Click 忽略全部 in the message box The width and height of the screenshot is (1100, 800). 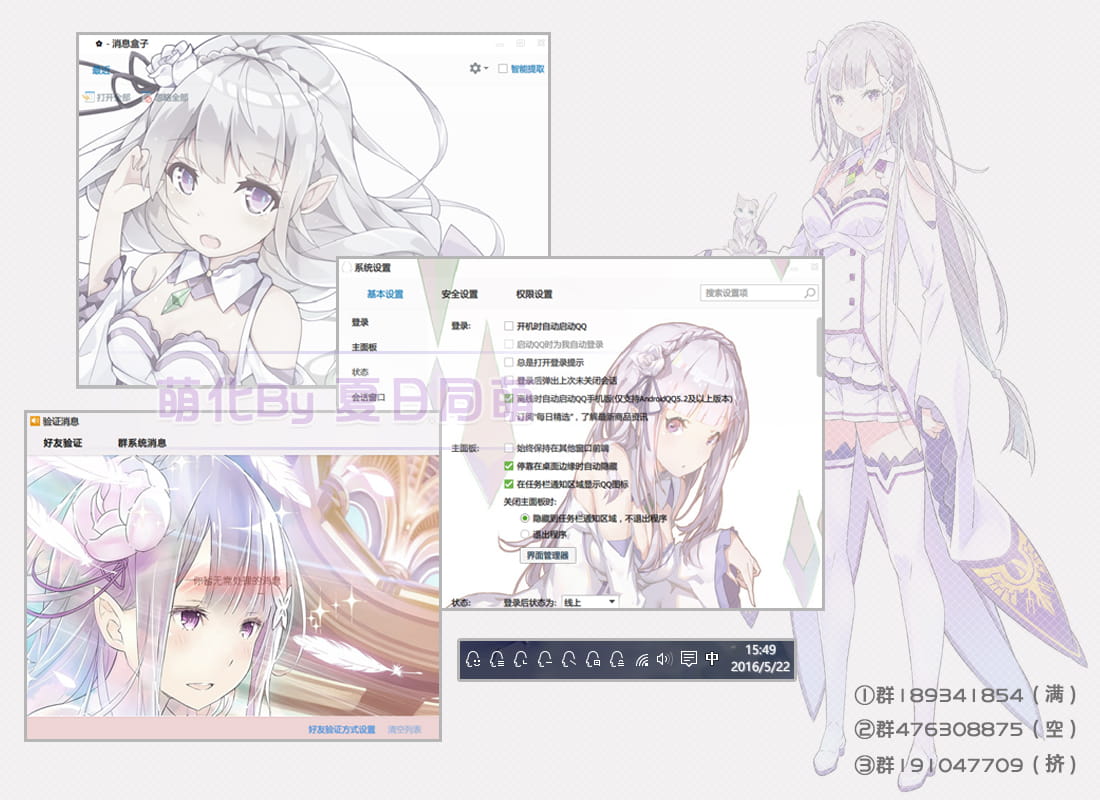click(x=166, y=98)
